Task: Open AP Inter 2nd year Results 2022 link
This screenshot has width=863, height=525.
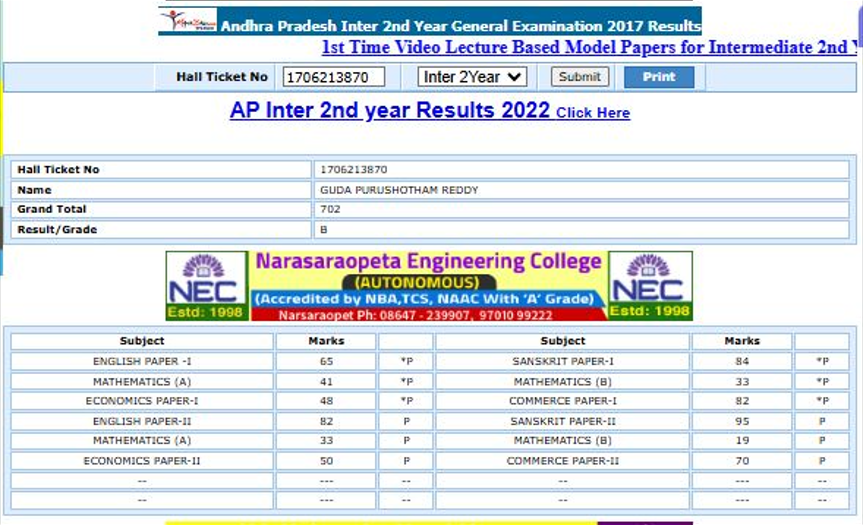Action: tap(390, 111)
